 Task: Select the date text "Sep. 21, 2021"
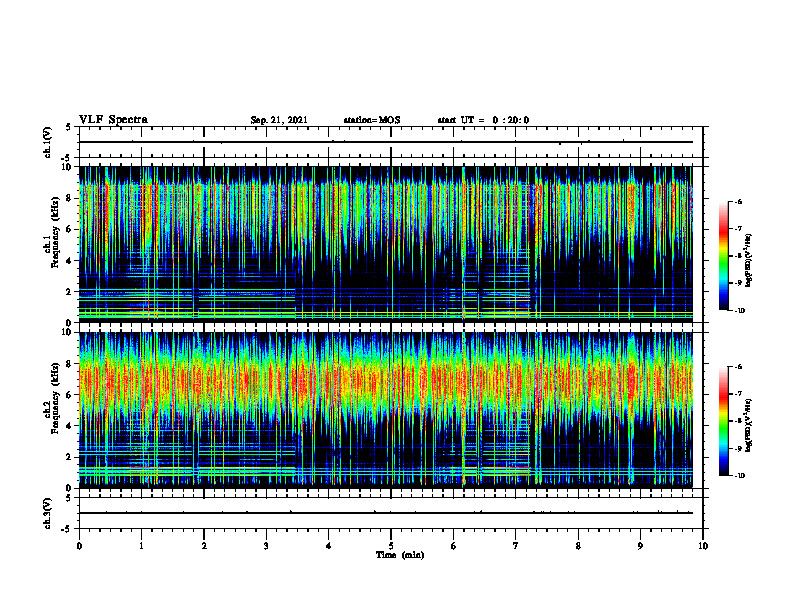279,120
